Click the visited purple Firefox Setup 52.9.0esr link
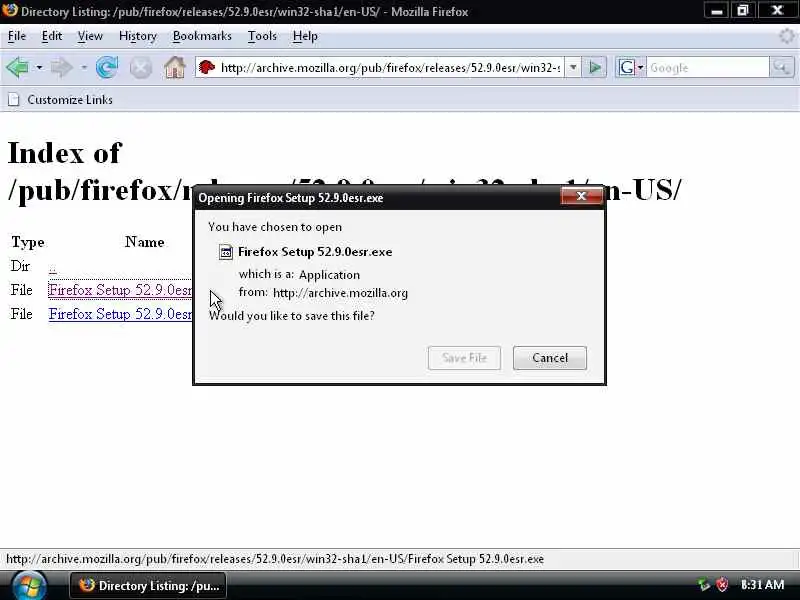 [x=120, y=290]
